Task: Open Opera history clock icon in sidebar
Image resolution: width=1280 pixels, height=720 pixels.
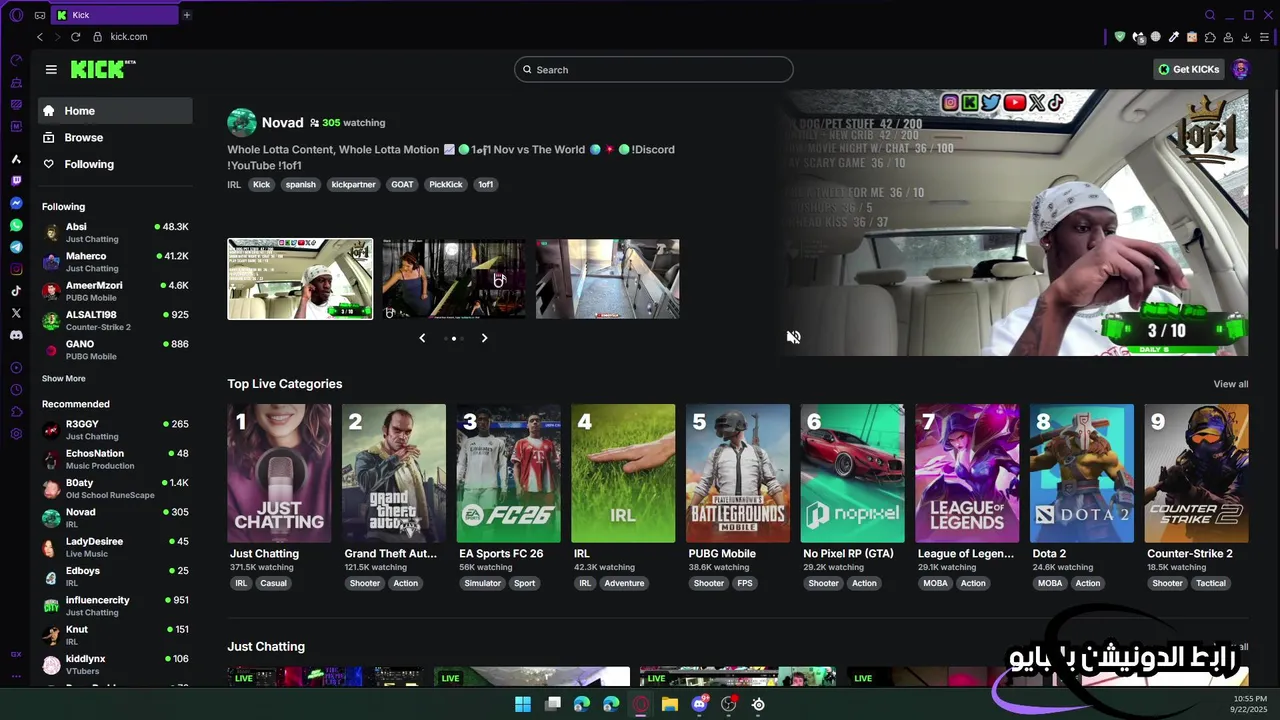Action: click(16, 390)
